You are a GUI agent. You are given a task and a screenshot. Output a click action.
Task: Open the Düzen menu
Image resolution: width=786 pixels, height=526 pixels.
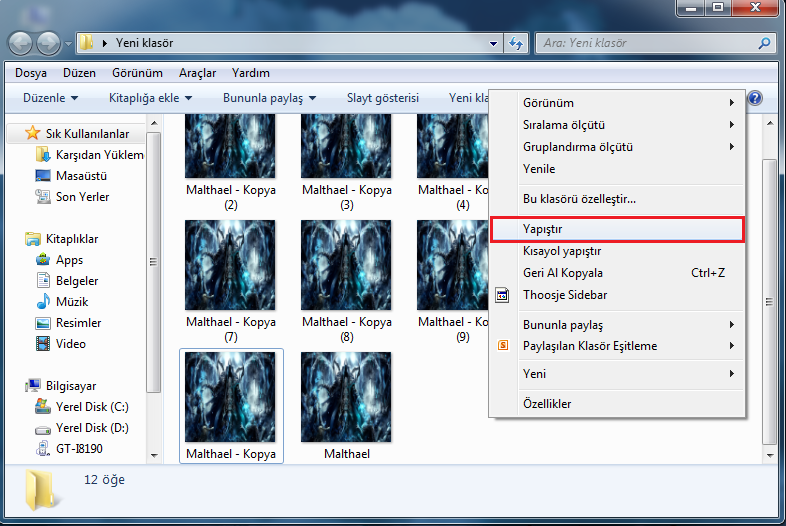pyautogui.click(x=79, y=73)
